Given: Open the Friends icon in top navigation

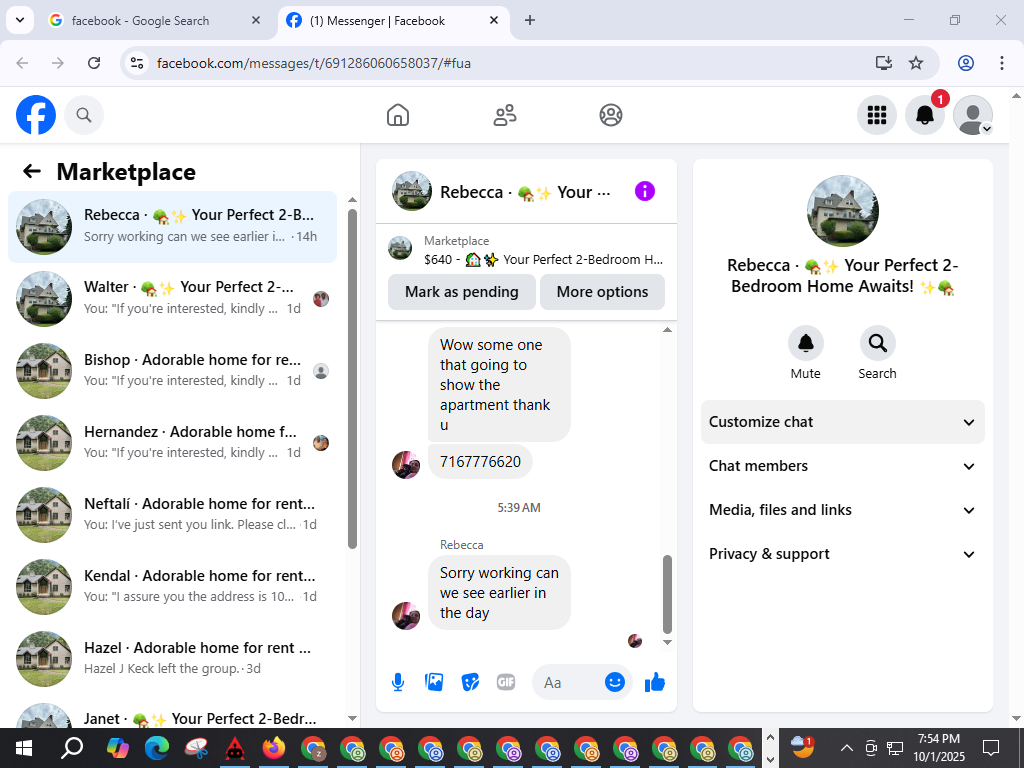Looking at the screenshot, I should (504, 115).
